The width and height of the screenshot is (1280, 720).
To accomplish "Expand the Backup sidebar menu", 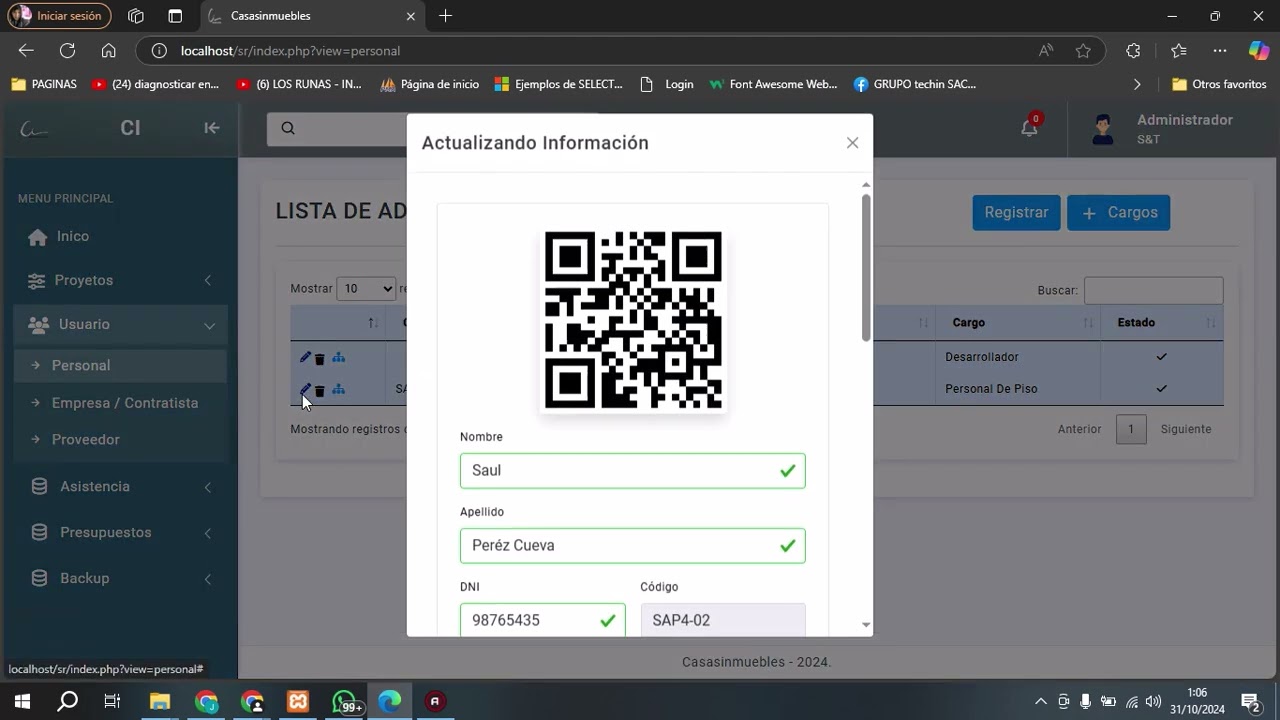I will (x=121, y=579).
